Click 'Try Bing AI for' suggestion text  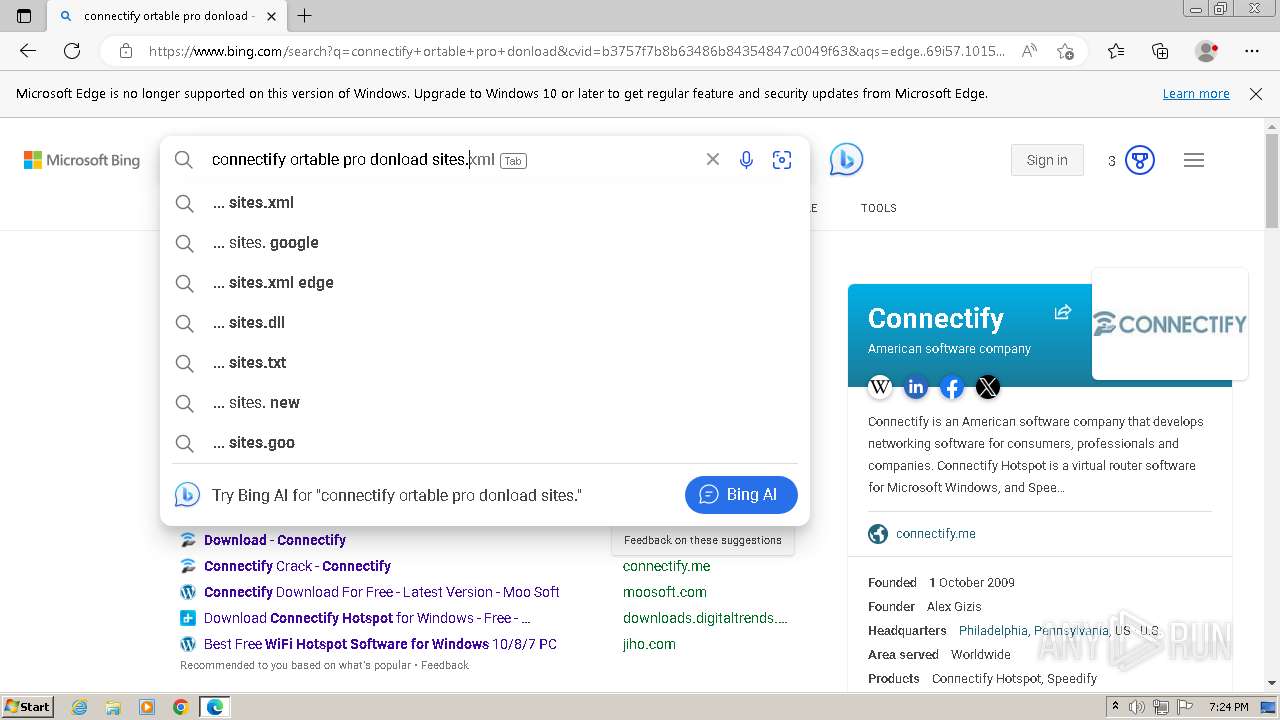[x=396, y=495]
